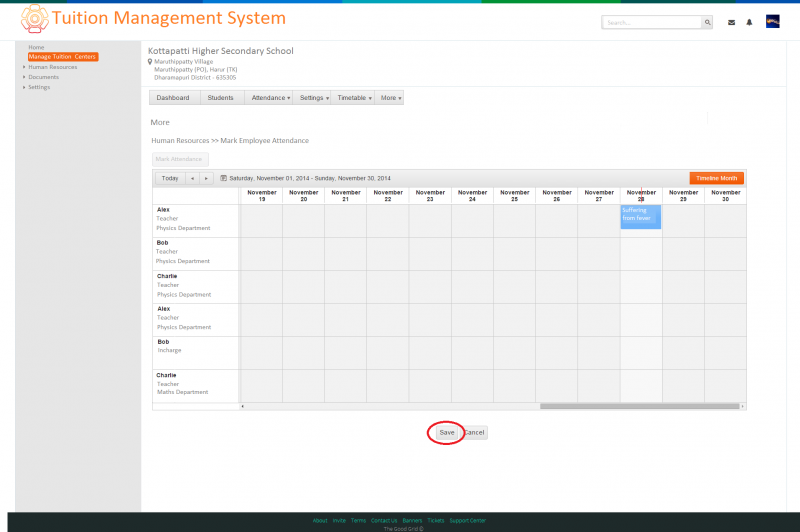
Task: Open the Invite footer link
Action: pyautogui.click(x=339, y=521)
